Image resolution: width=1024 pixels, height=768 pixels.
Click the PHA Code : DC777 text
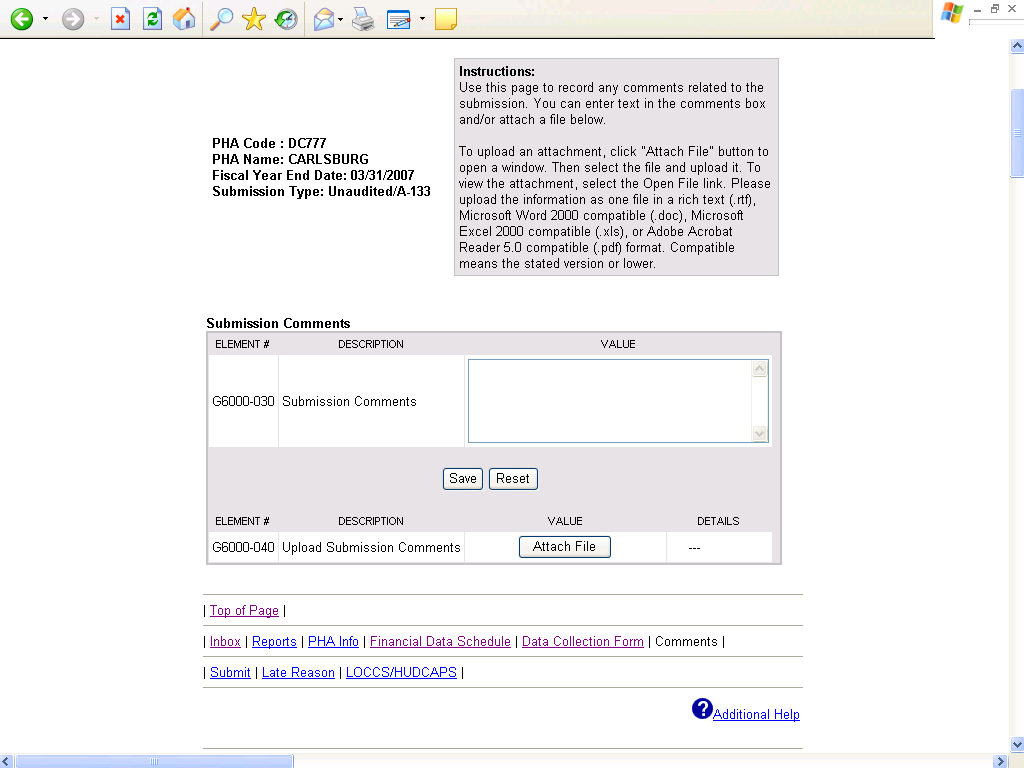(x=269, y=143)
